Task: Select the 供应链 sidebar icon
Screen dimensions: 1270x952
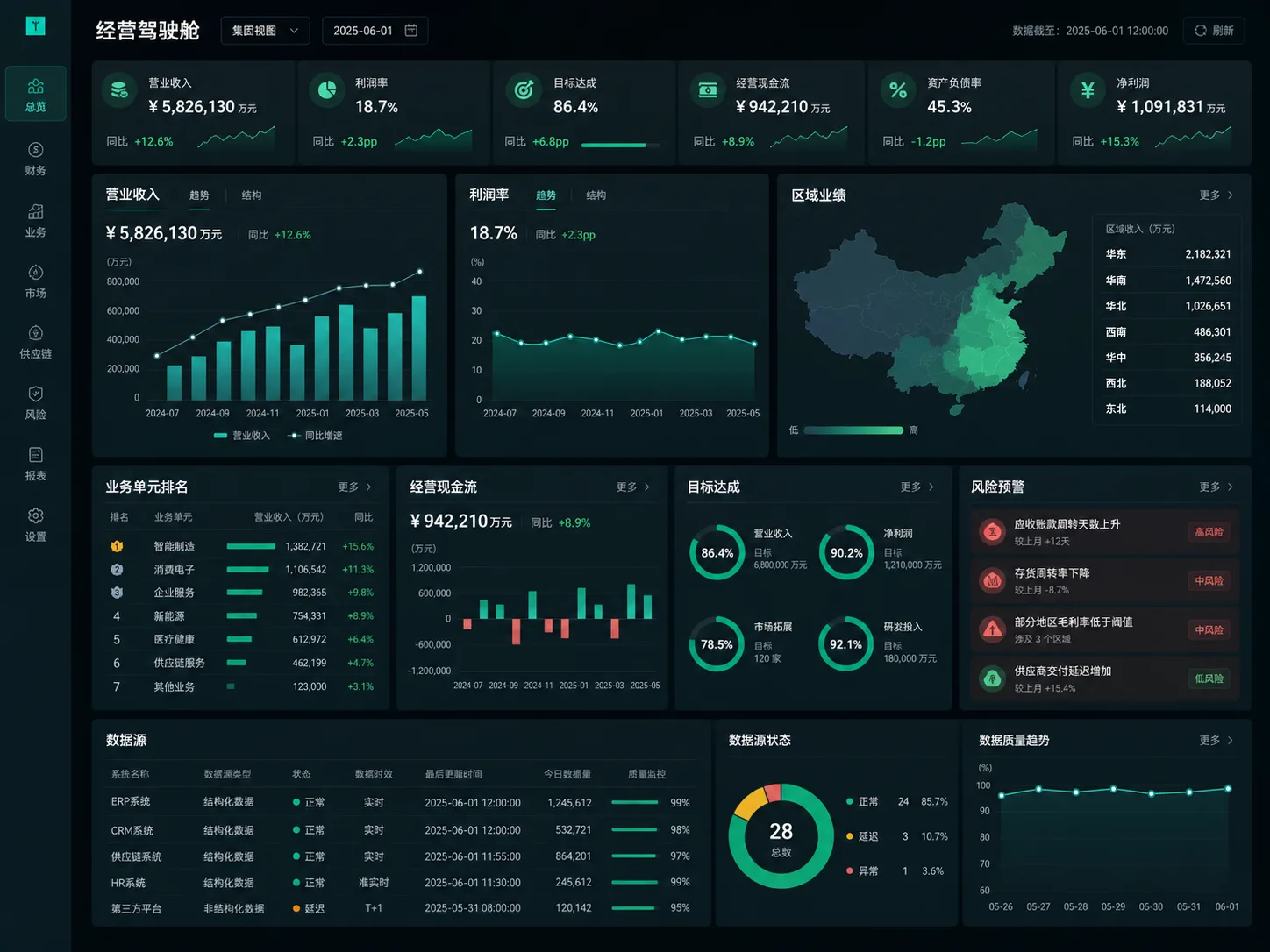Action: coord(35,342)
